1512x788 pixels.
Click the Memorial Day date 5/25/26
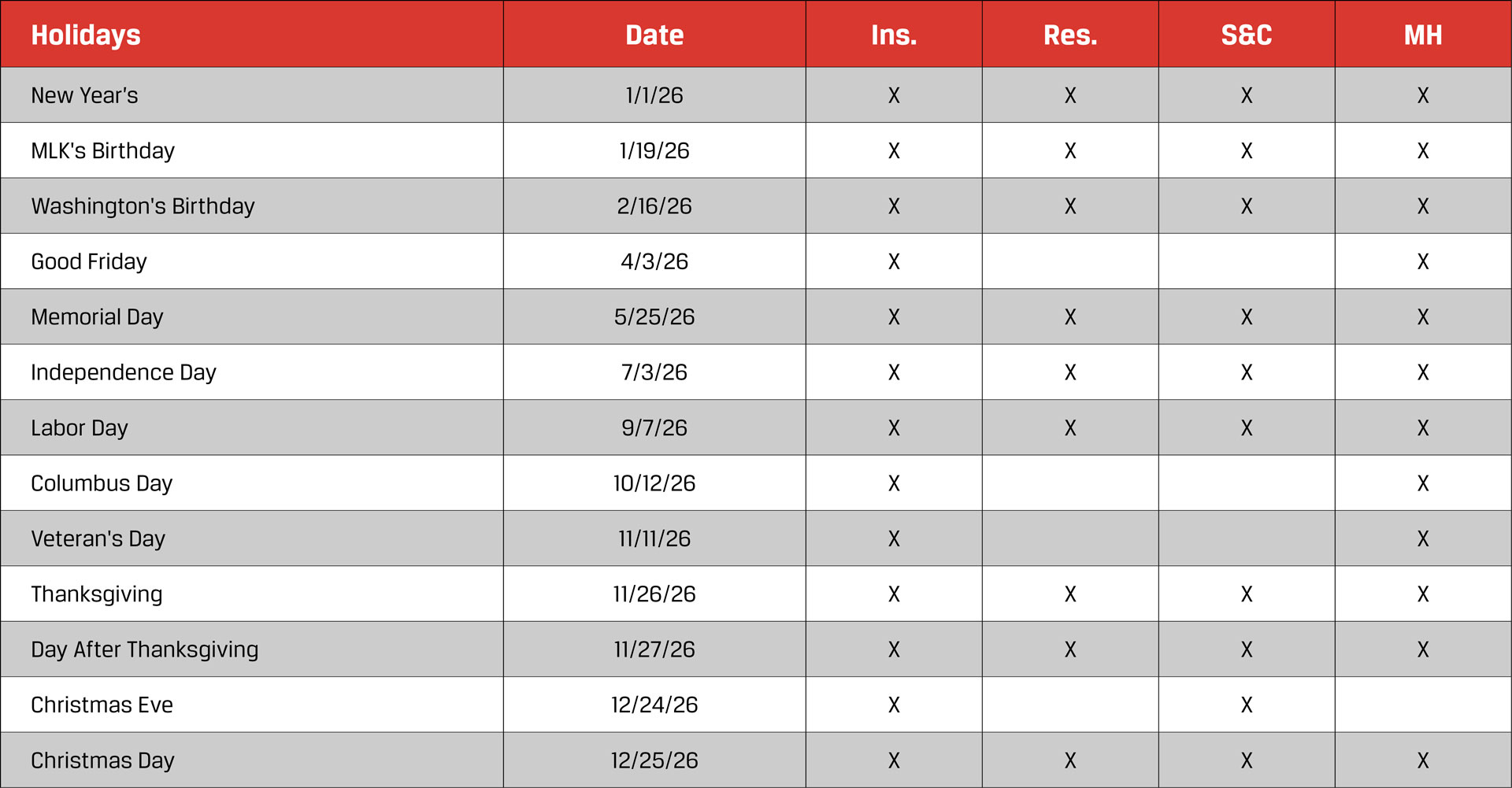[654, 317]
